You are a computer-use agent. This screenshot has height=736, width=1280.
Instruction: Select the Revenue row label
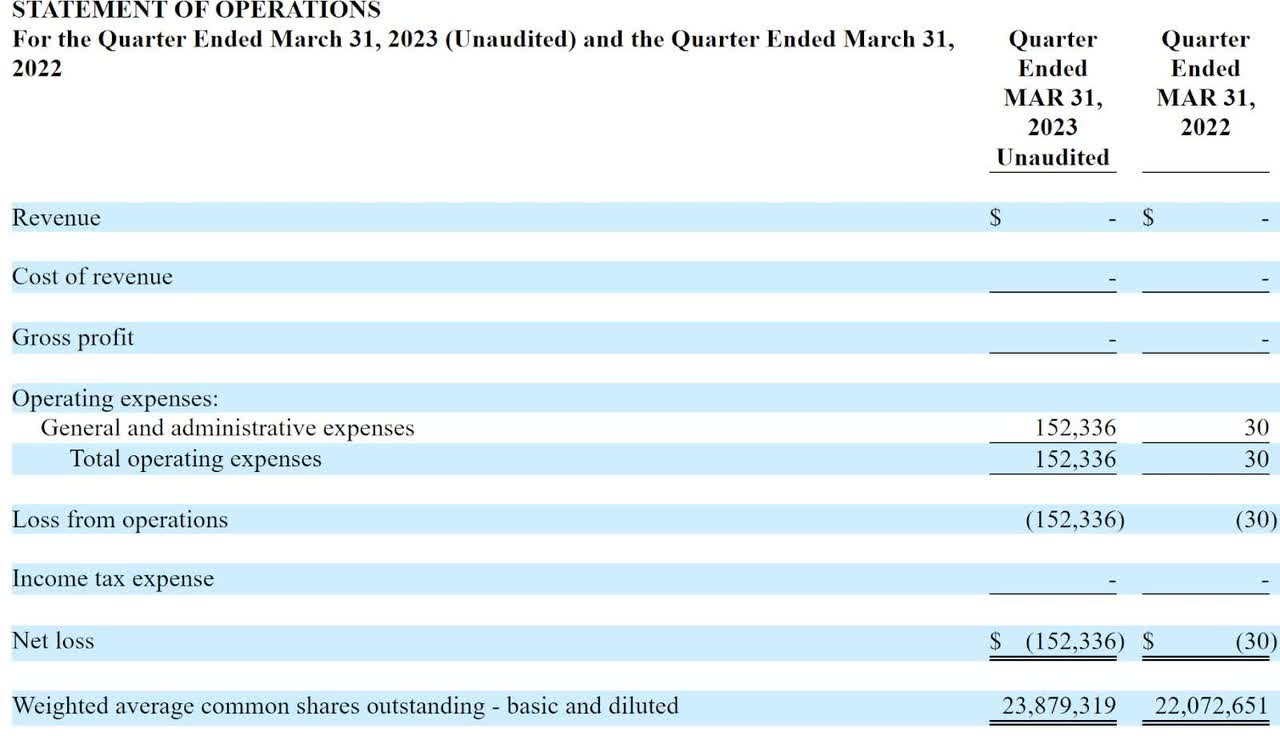pos(55,218)
